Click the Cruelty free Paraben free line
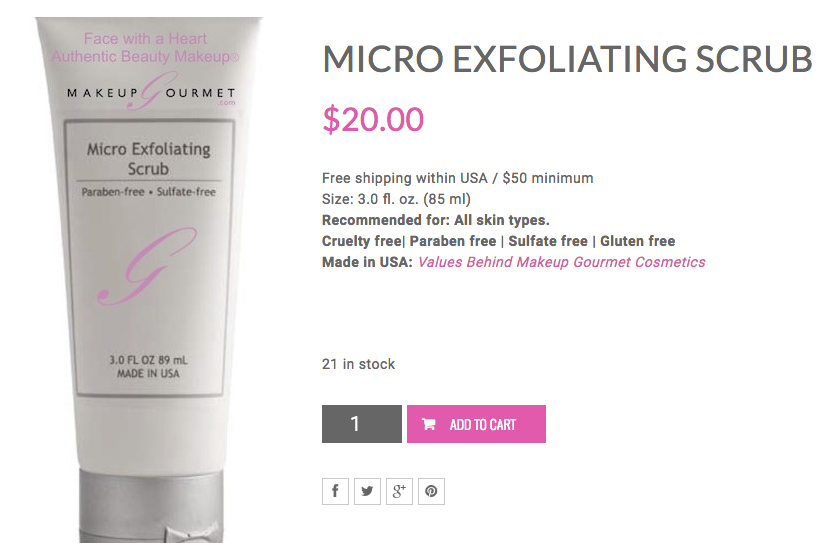This screenshot has height=545, width=826. [498, 241]
